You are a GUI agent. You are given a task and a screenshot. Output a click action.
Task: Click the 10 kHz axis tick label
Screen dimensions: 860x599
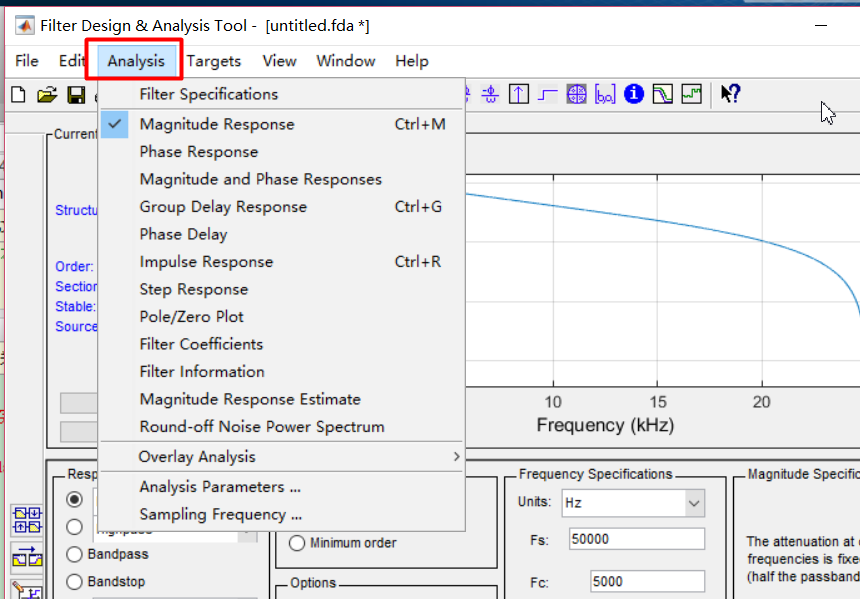553,402
